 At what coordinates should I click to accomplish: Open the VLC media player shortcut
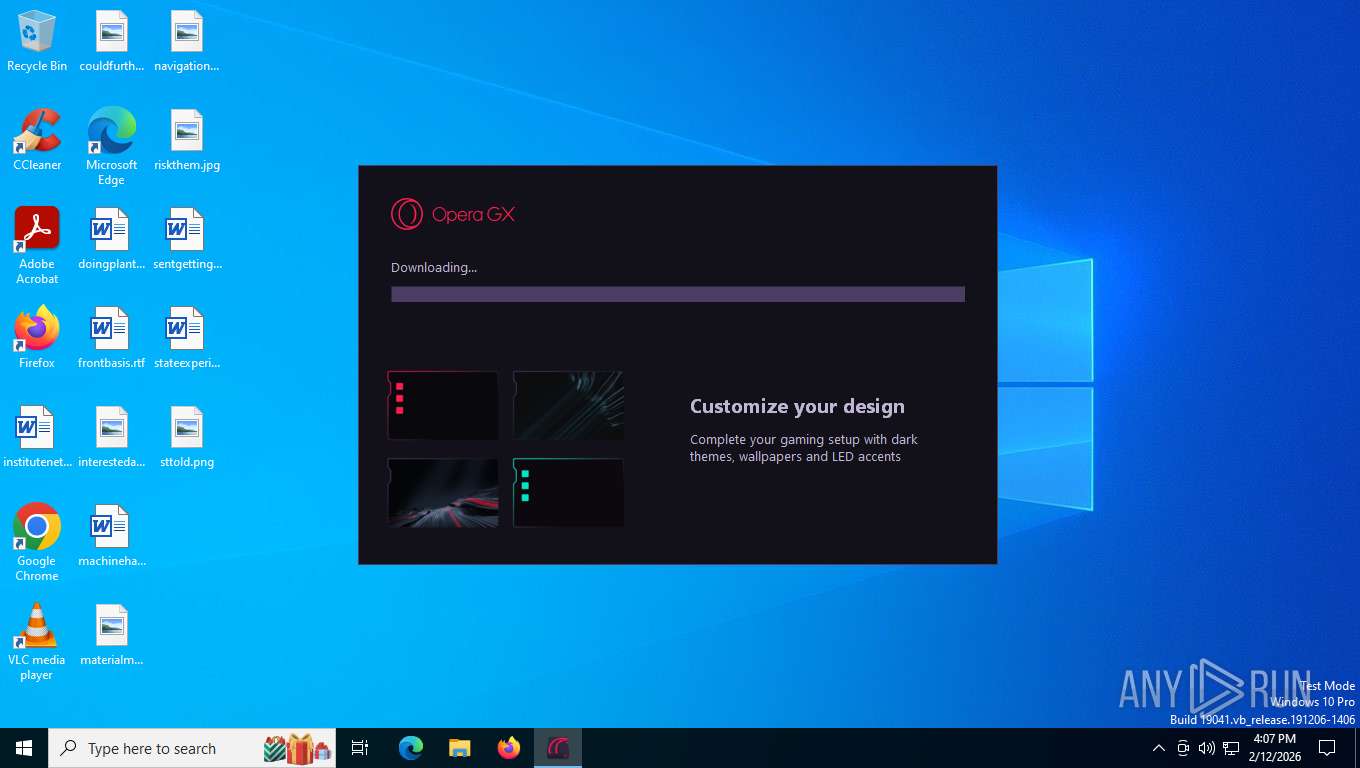pos(37,641)
